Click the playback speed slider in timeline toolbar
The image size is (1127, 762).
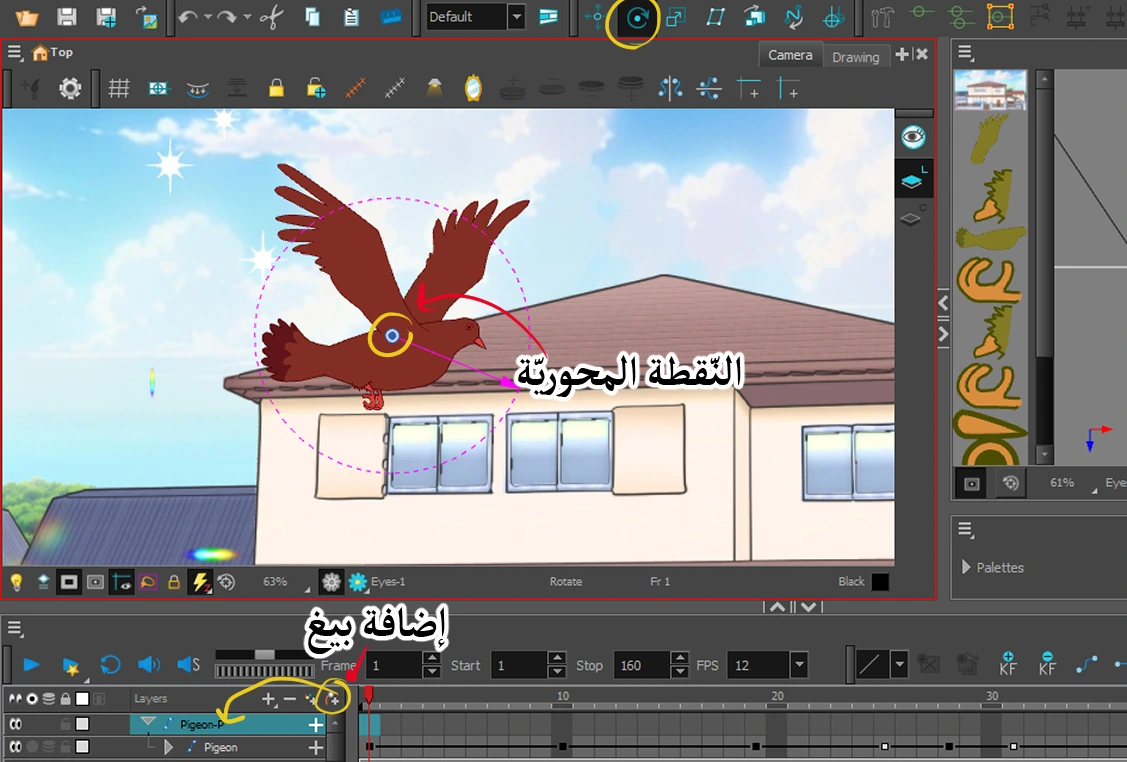click(264, 655)
